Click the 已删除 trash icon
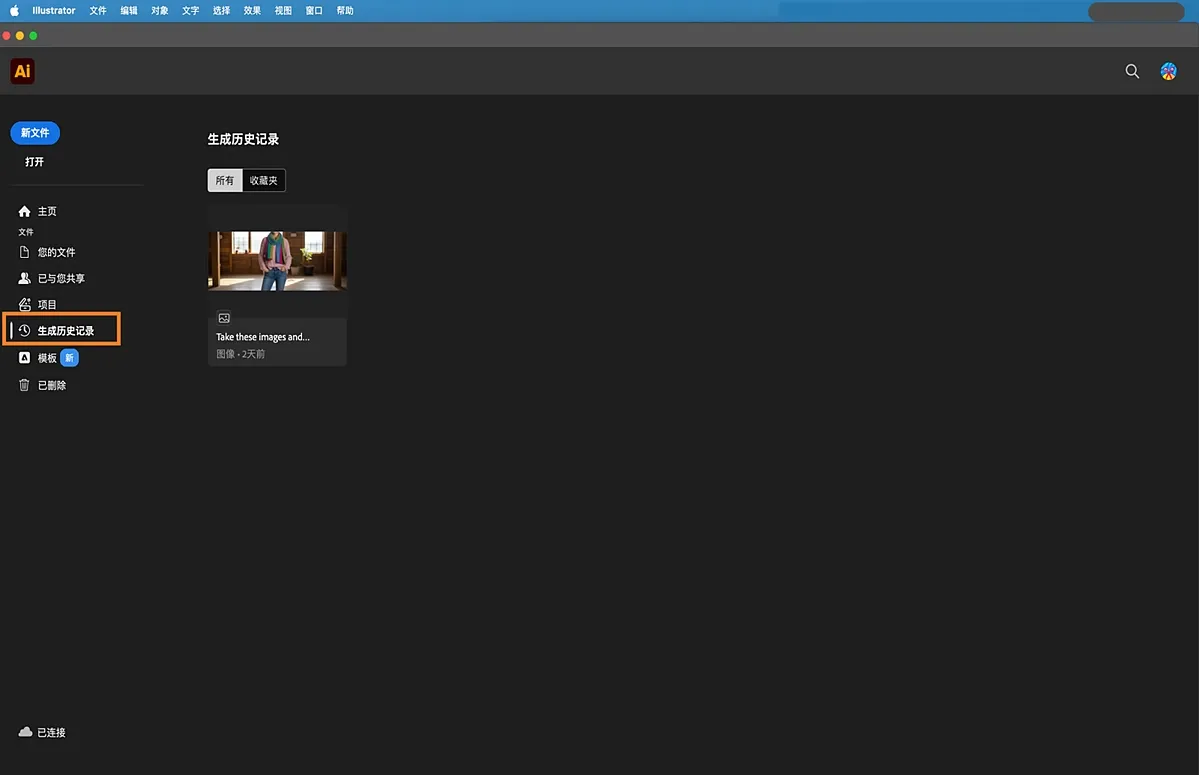This screenshot has width=1199, height=775. (x=25, y=385)
